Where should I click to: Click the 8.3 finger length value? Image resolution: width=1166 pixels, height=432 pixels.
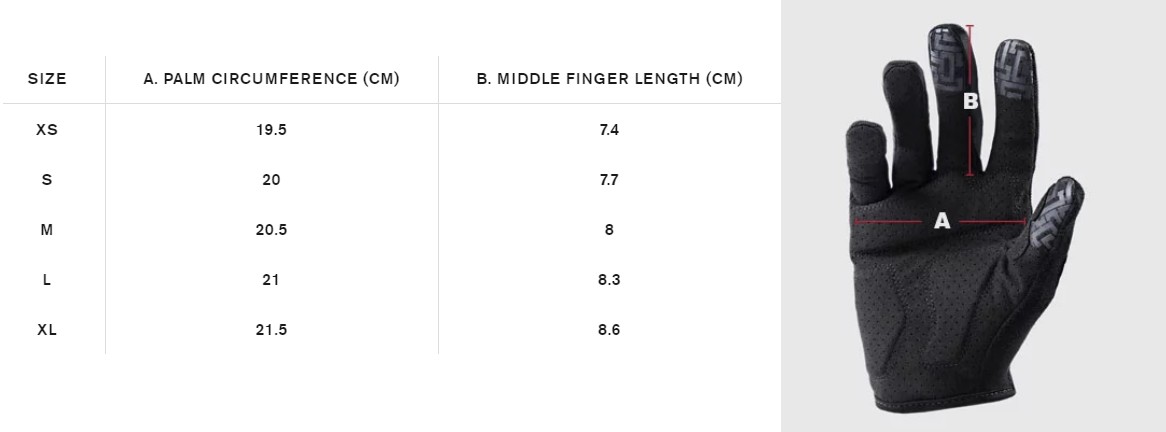coord(609,280)
